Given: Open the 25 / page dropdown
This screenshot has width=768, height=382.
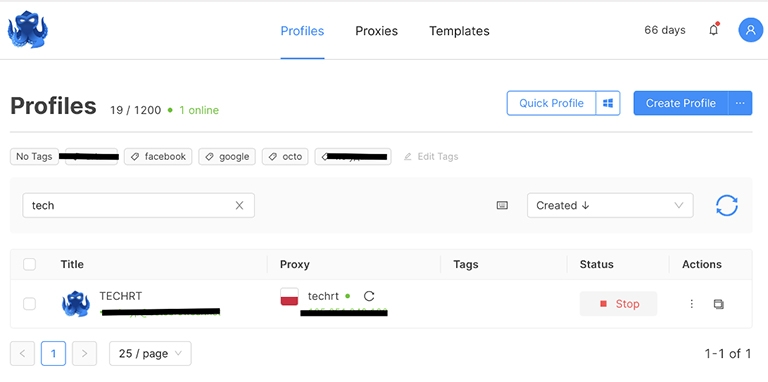Looking at the screenshot, I should pyautogui.click(x=150, y=353).
